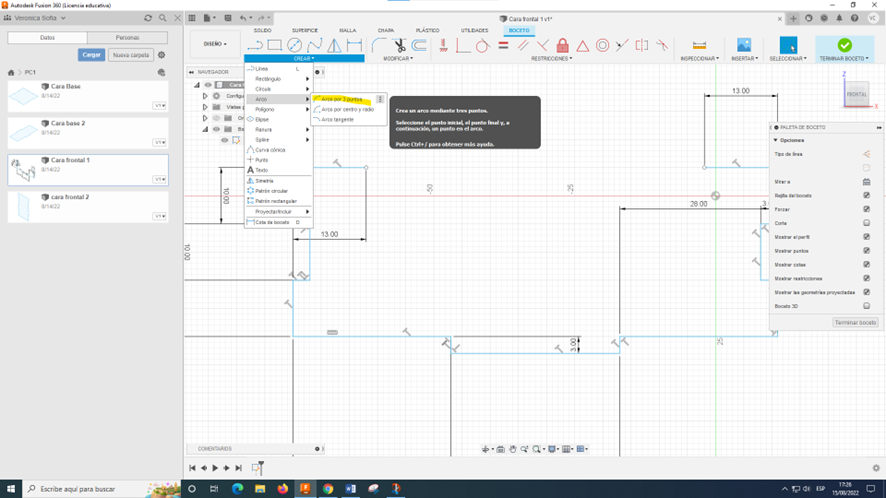Click the Cargar button

click(92, 55)
